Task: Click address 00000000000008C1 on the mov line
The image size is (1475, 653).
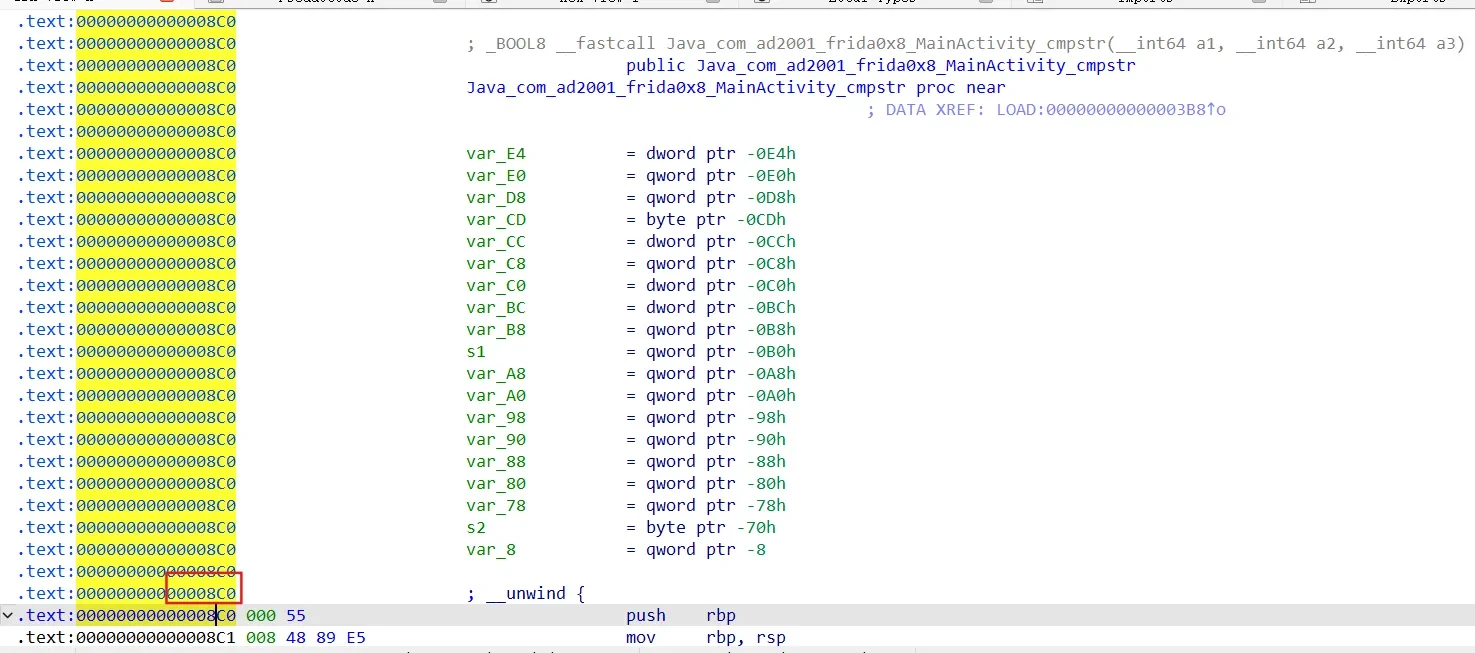Action: pos(156,638)
